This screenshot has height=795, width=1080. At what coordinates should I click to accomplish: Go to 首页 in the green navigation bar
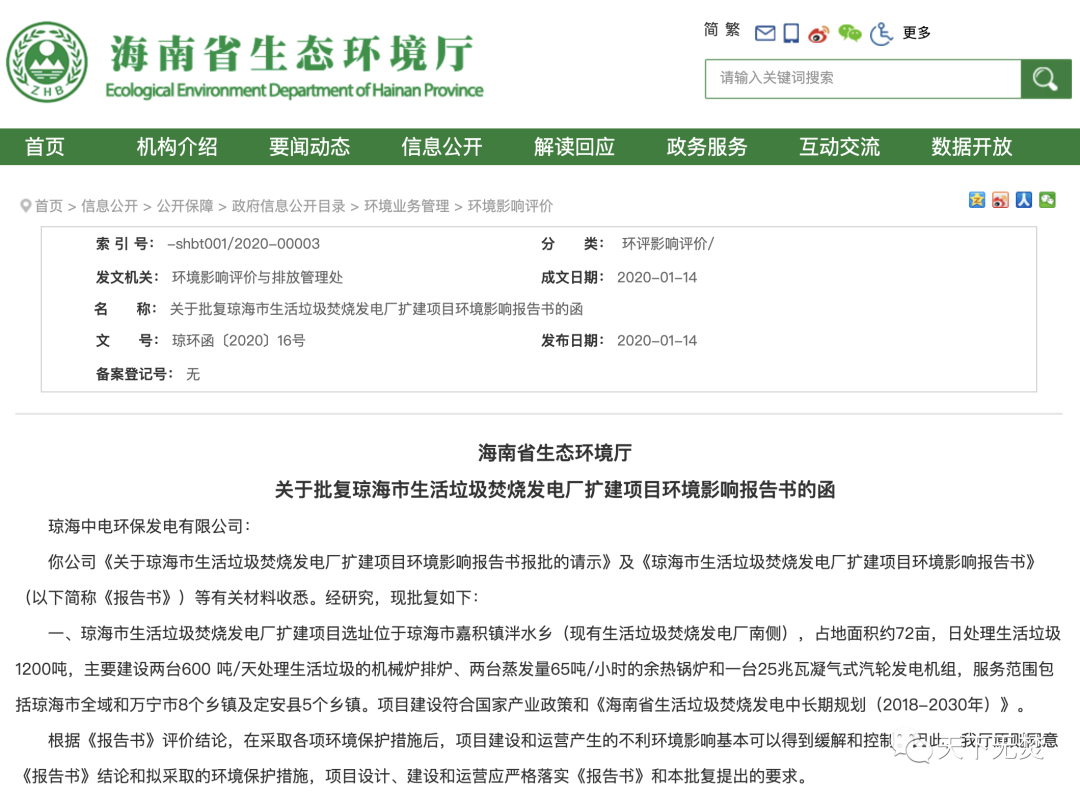pos(45,147)
